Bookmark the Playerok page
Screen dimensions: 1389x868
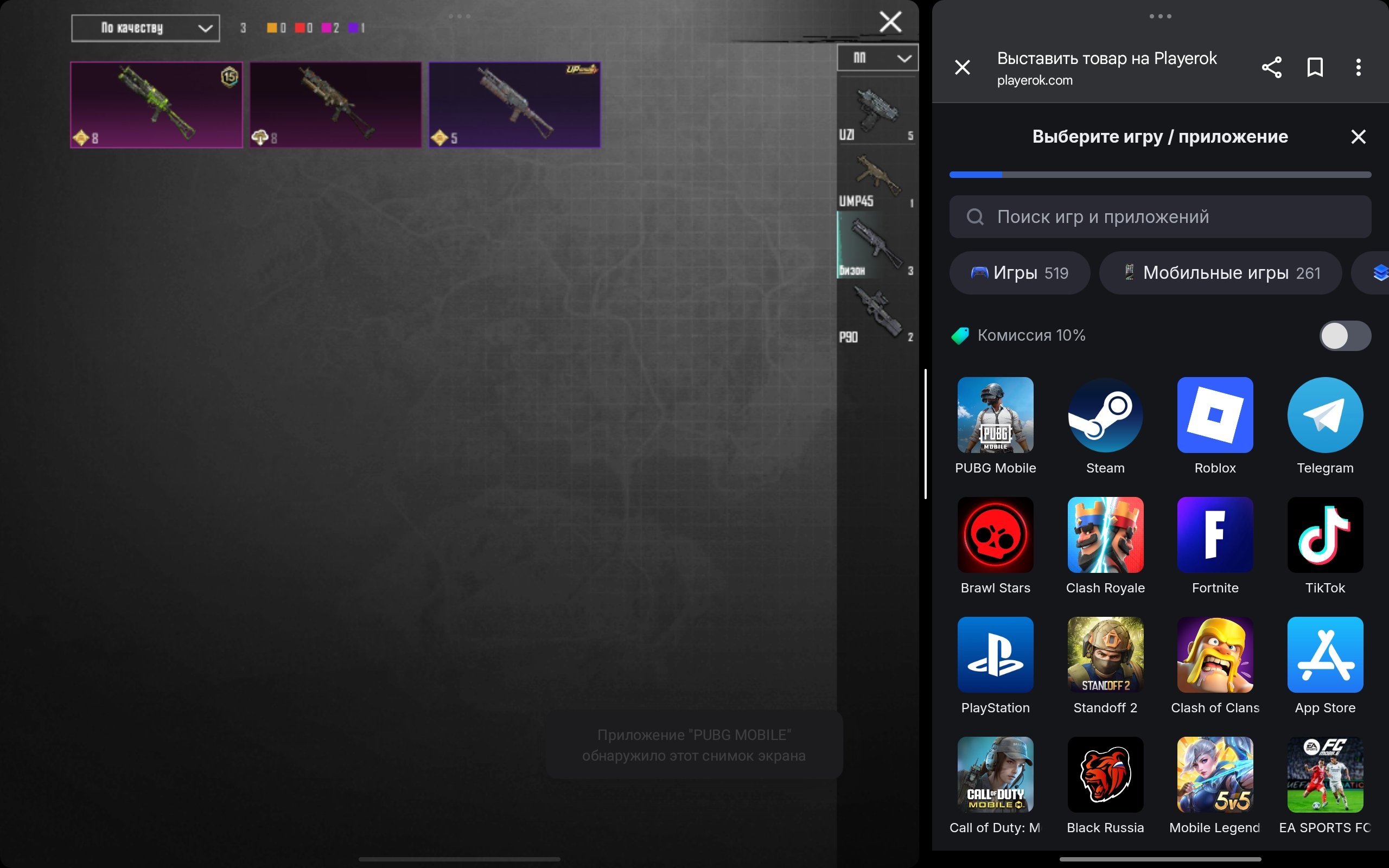point(1315,67)
